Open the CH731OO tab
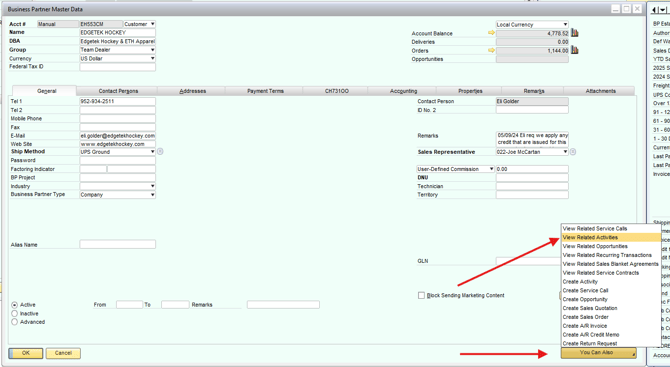 (x=336, y=91)
